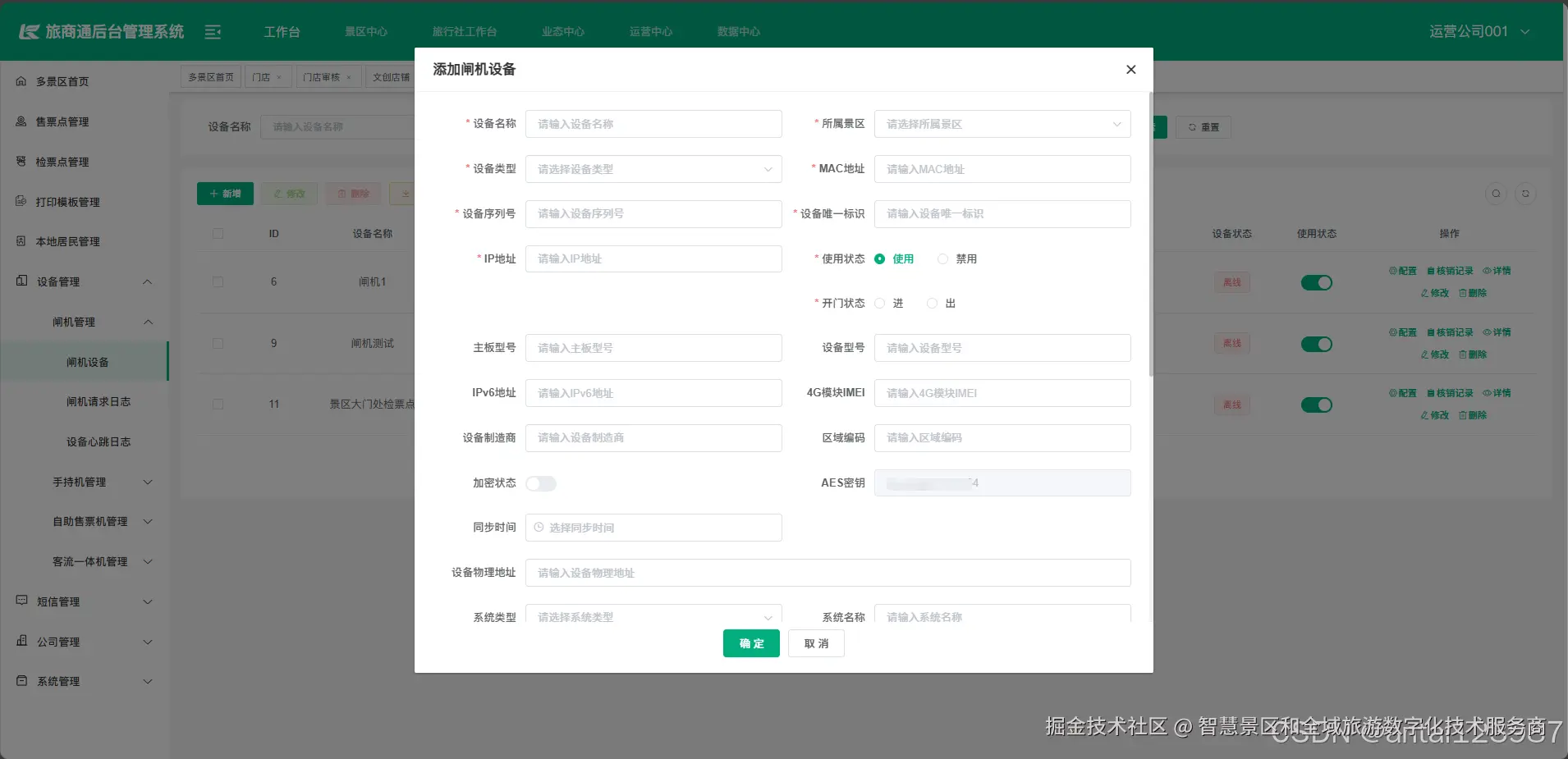
Task: Open 业态中心 in the top navigation
Action: click(563, 32)
